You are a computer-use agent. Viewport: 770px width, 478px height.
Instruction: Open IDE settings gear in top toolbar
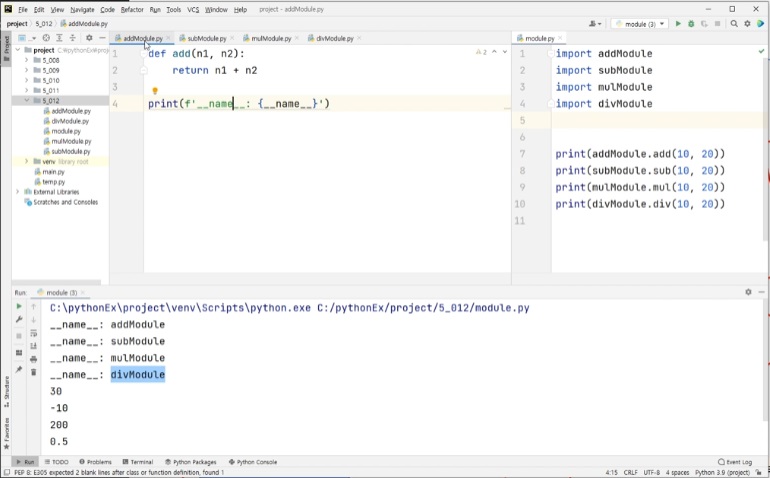coord(747,24)
